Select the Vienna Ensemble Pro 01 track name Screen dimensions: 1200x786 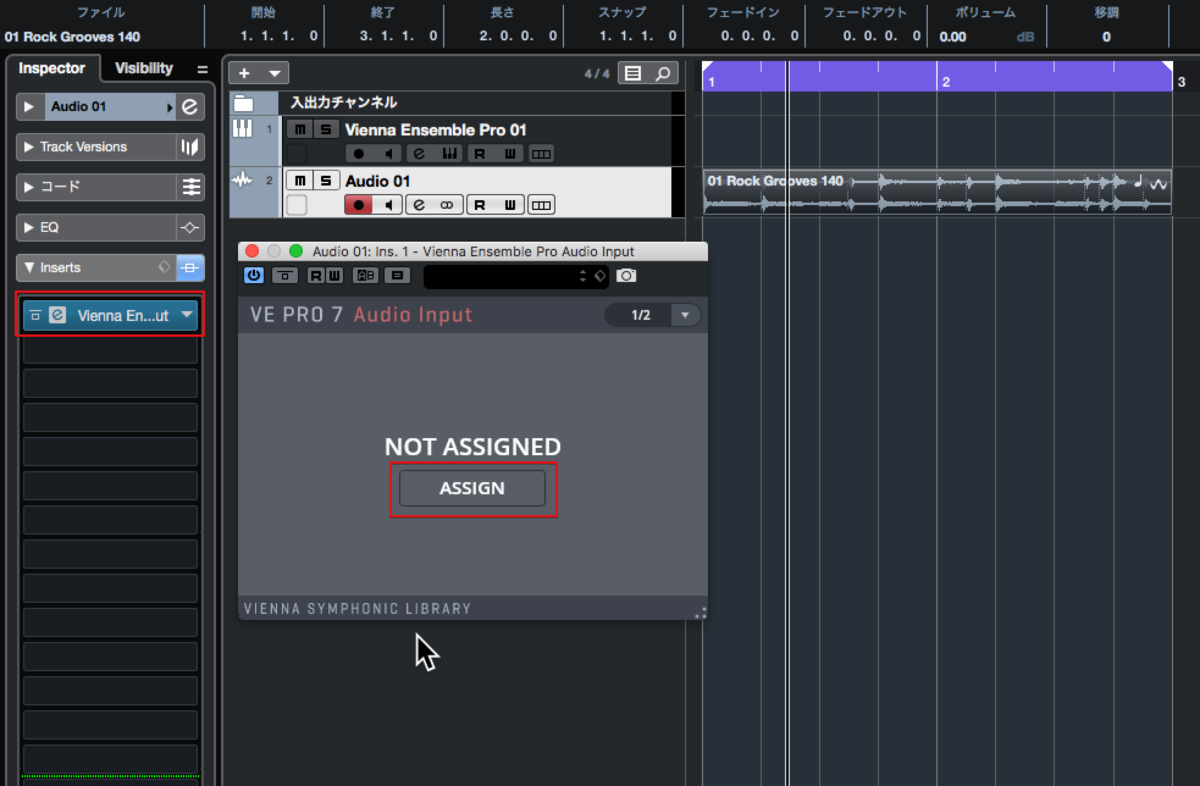pos(436,130)
